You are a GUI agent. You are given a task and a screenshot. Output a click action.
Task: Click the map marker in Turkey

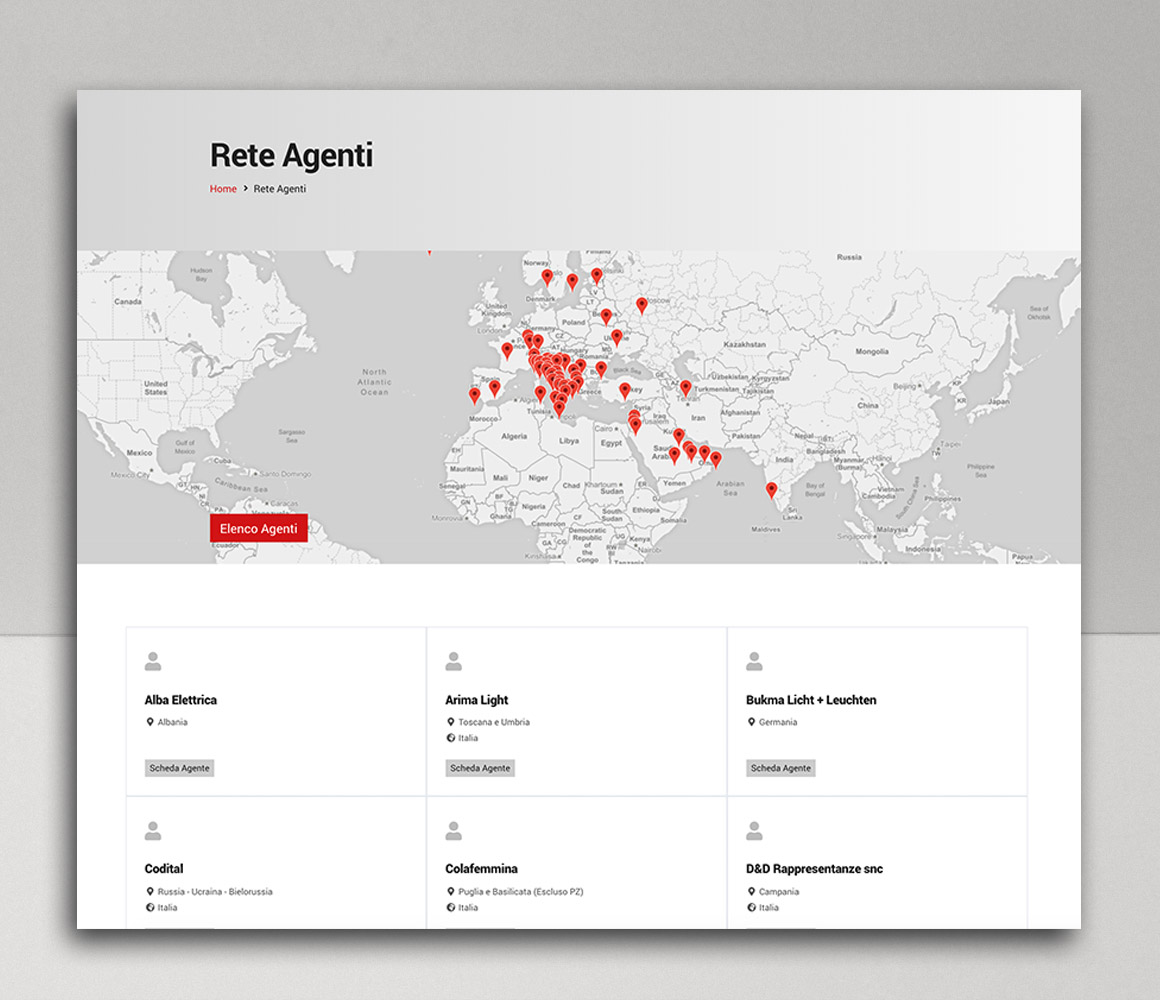pyautogui.click(x=624, y=390)
